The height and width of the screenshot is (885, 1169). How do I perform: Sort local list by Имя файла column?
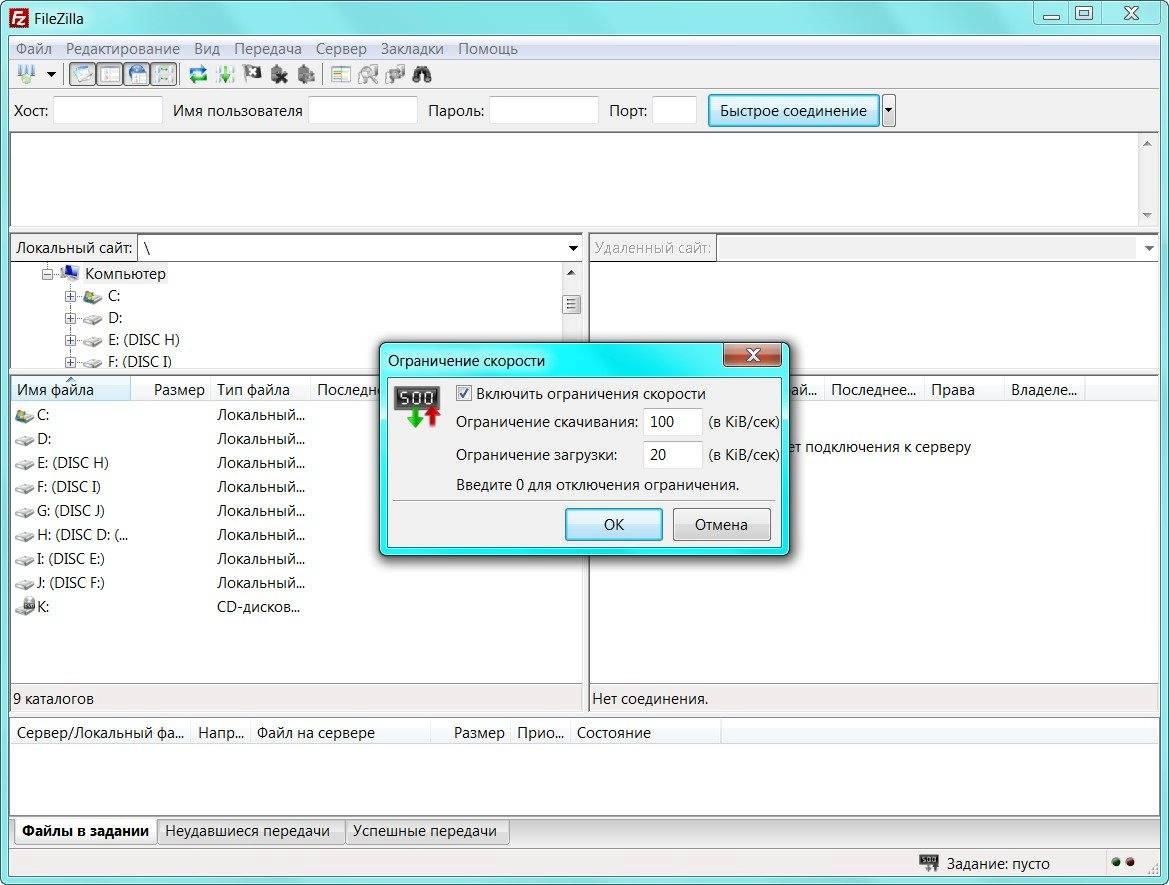pos(71,390)
